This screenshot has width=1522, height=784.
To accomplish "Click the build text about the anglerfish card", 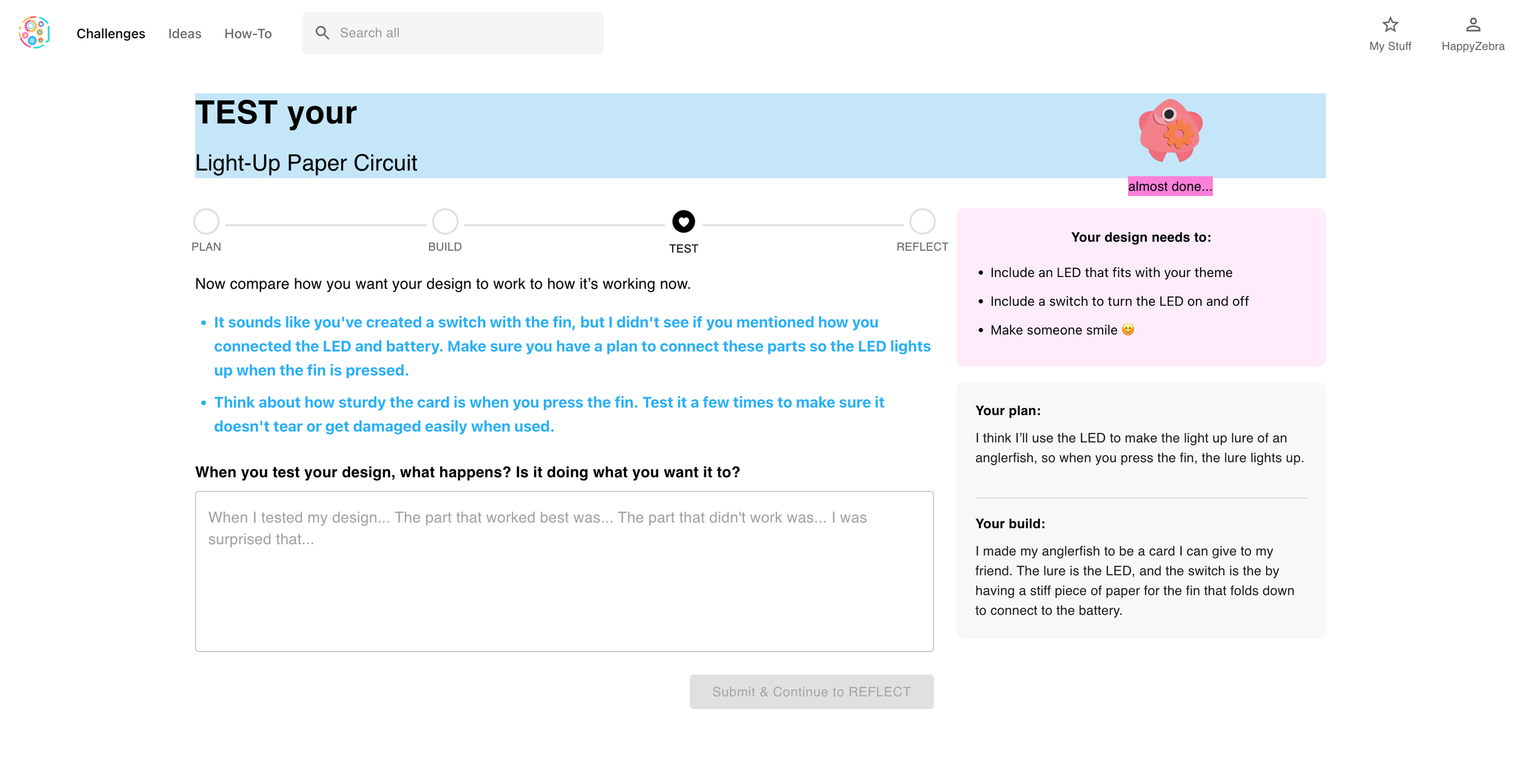I will coord(1135,581).
